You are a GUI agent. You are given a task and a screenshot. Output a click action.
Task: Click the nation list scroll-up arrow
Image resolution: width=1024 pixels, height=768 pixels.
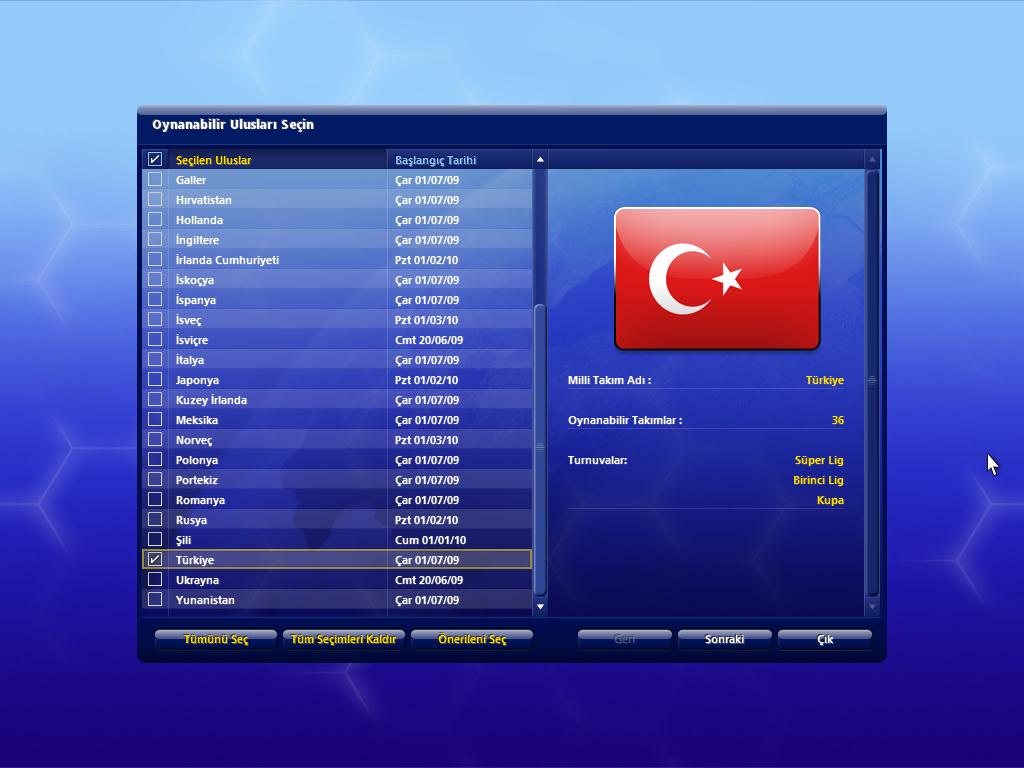point(540,159)
